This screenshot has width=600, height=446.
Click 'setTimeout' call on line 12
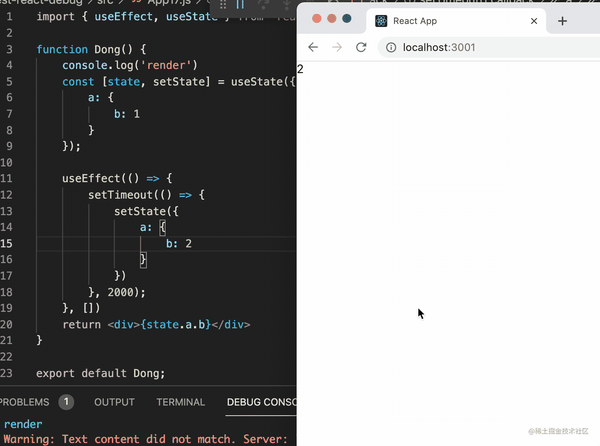(120, 195)
